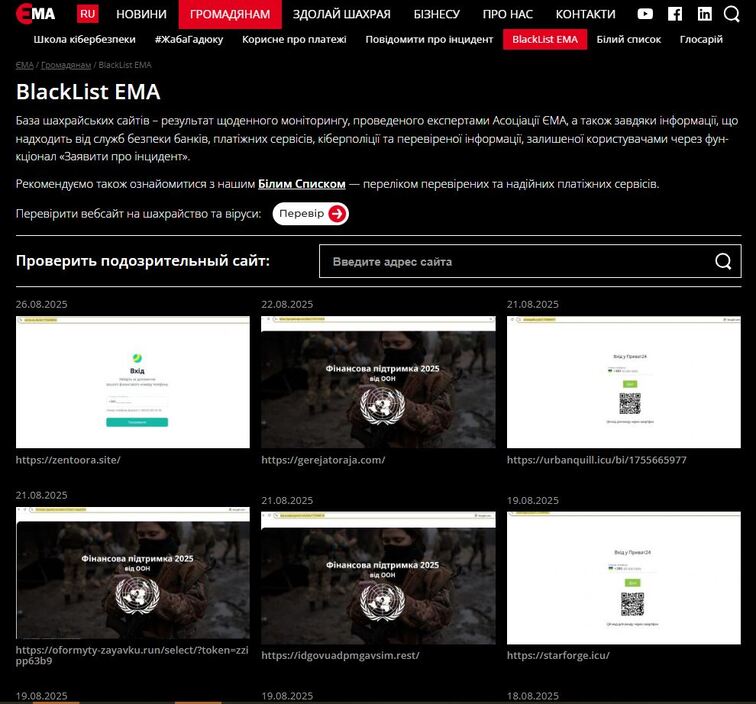Open the EMA LinkedIn page icon
This screenshot has height=704, width=756.
click(x=704, y=14)
